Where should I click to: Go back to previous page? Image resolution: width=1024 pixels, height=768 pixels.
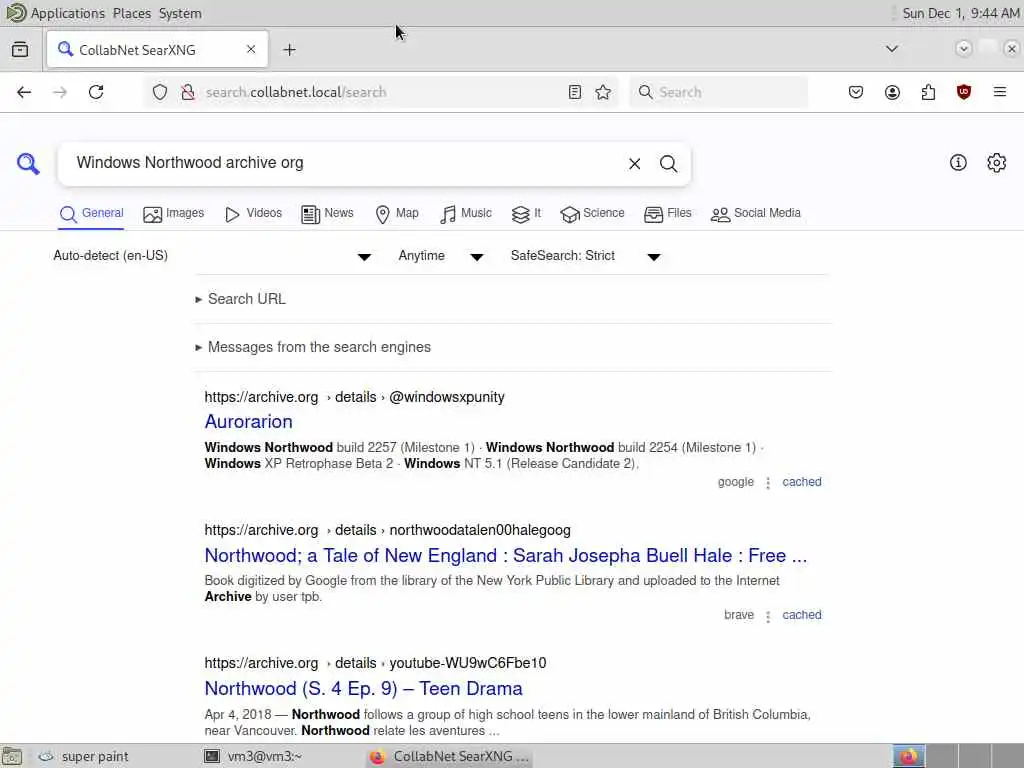pyautogui.click(x=24, y=92)
